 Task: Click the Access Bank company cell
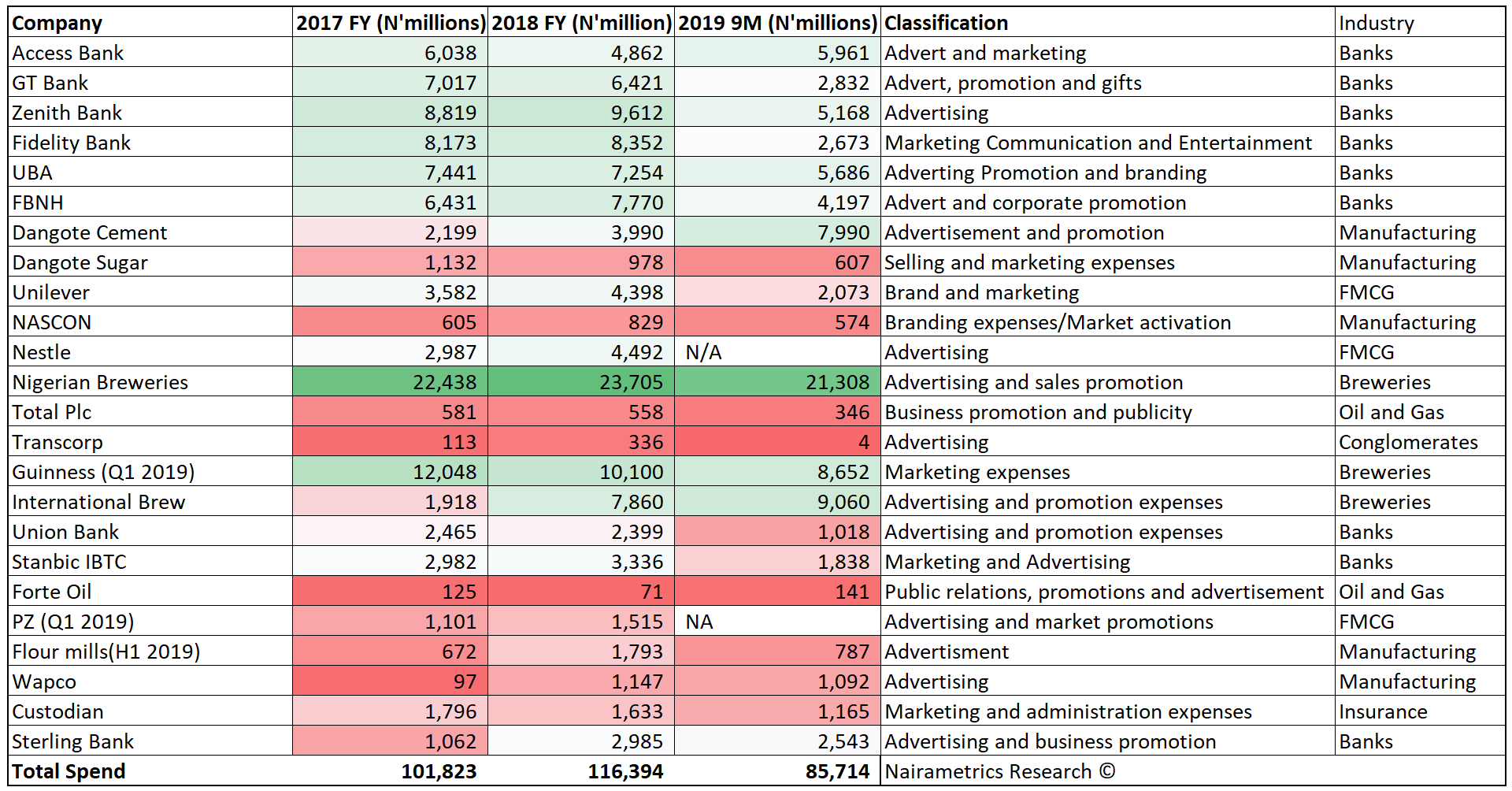(x=150, y=53)
